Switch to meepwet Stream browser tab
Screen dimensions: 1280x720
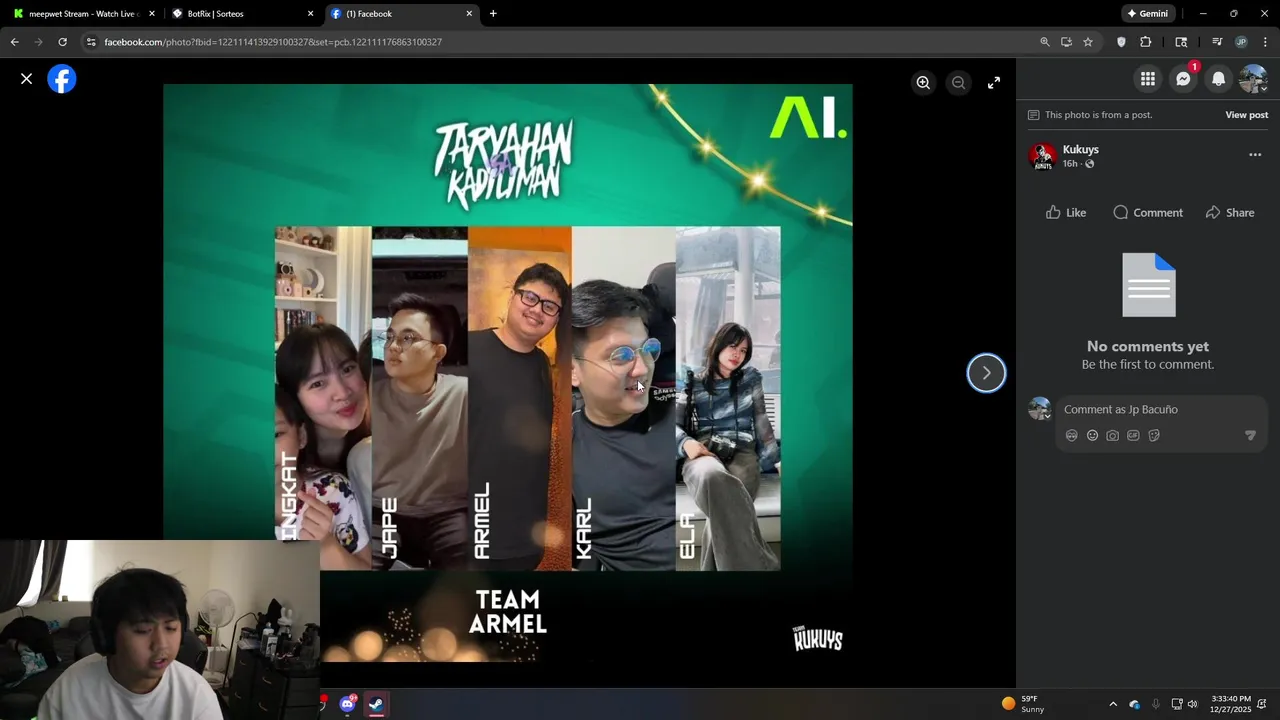point(82,14)
